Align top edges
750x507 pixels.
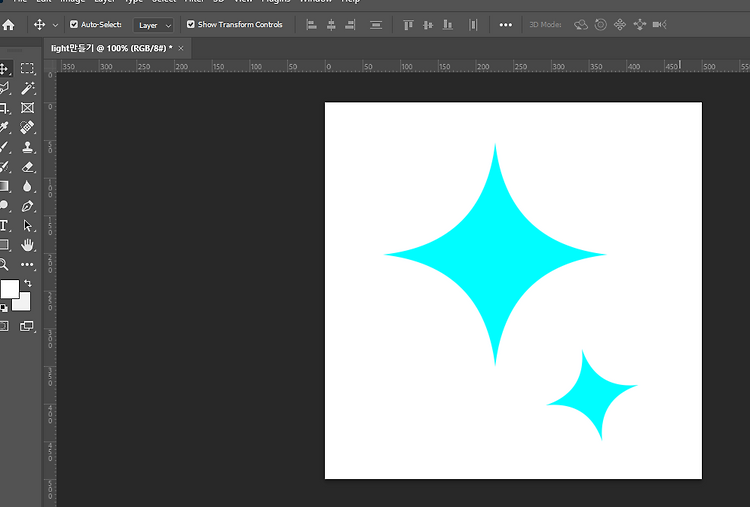coord(408,24)
